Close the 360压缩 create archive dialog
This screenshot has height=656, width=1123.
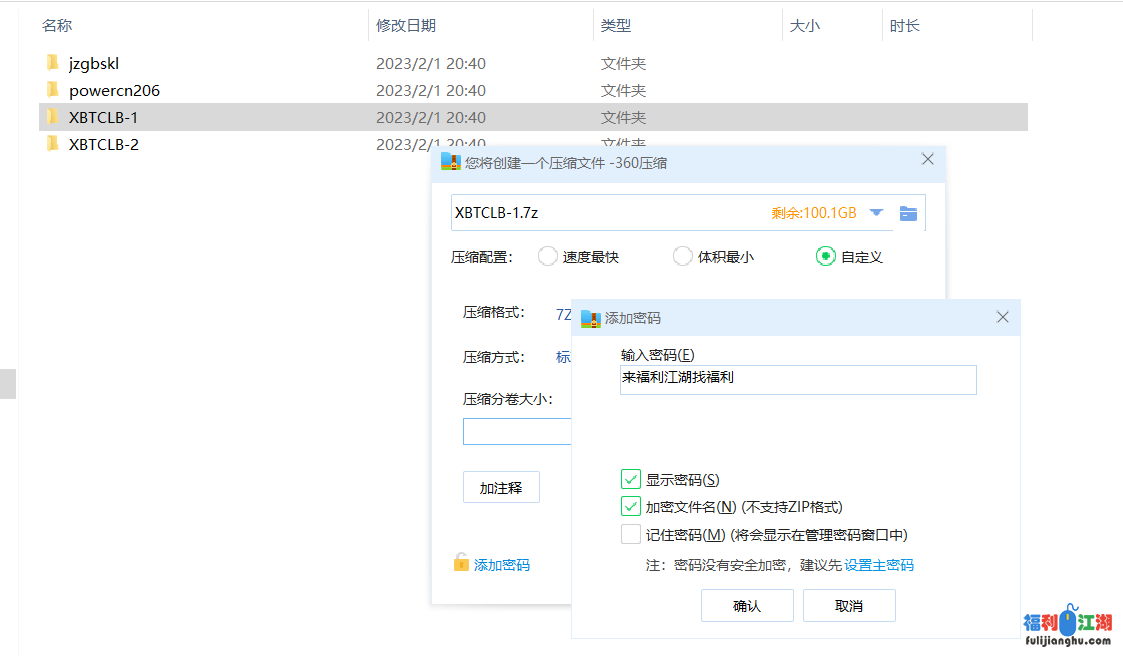pos(927,160)
